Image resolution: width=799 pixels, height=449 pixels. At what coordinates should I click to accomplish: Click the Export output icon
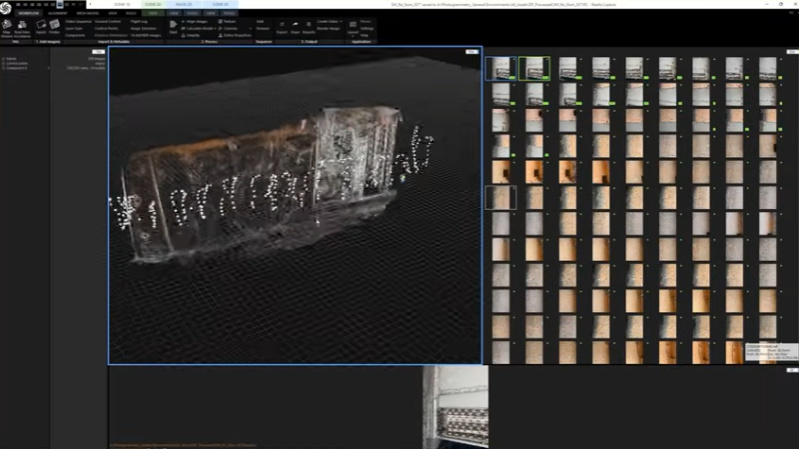point(281,25)
